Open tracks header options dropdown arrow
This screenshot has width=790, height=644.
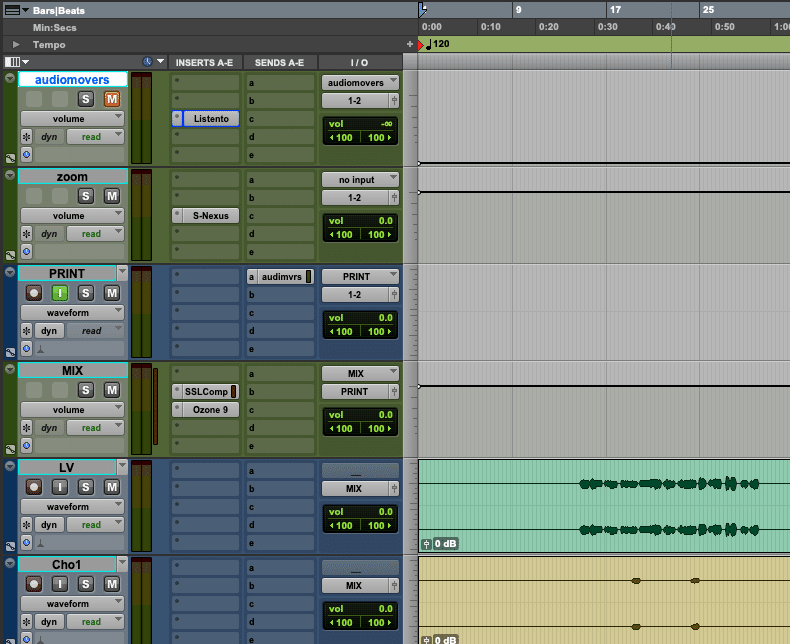coord(161,61)
